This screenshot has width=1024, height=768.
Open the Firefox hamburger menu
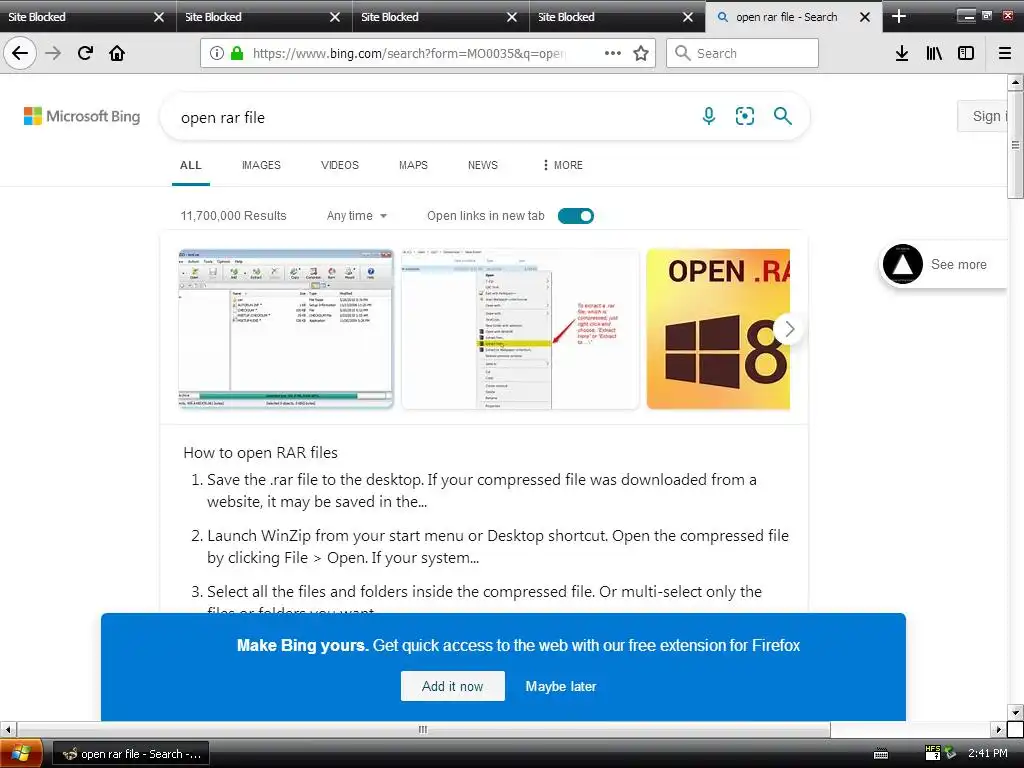click(x=1005, y=53)
